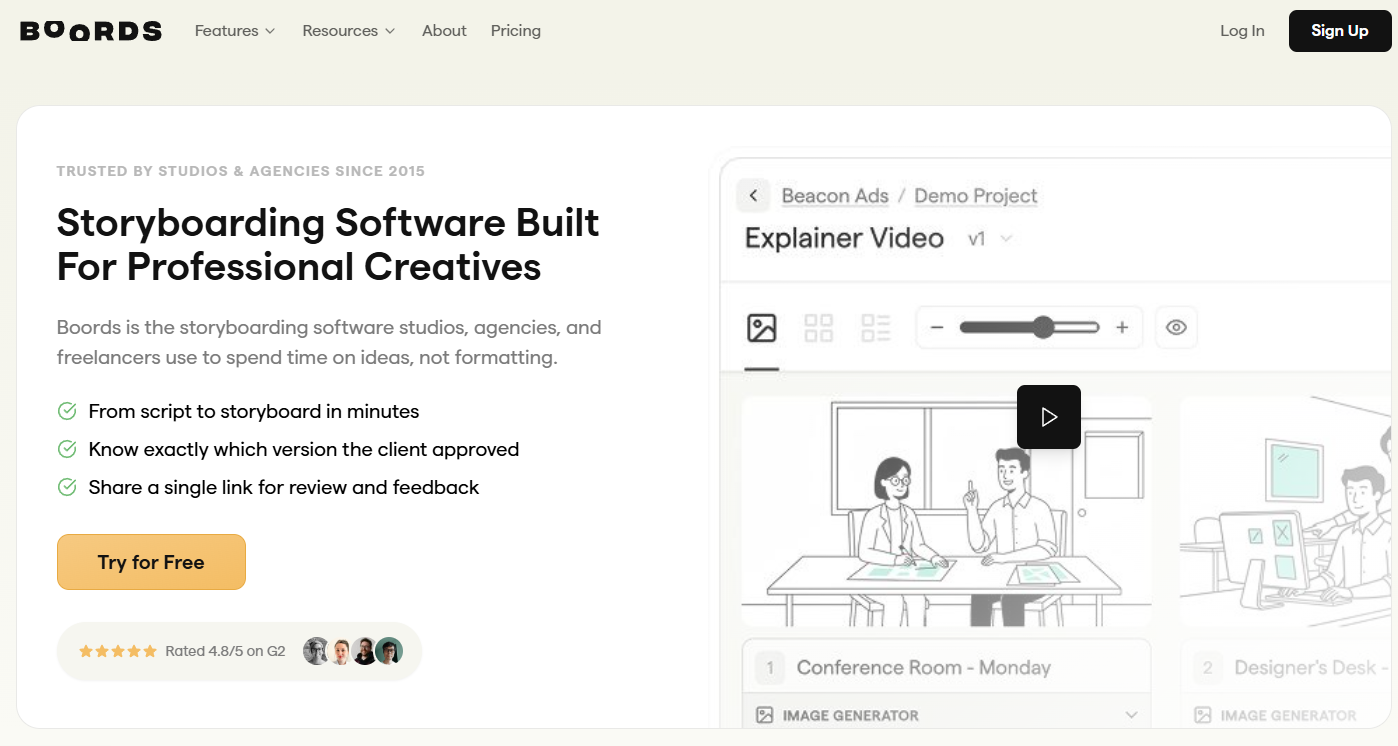Open the Resources dropdown menu
This screenshot has width=1398, height=746.
tap(349, 31)
